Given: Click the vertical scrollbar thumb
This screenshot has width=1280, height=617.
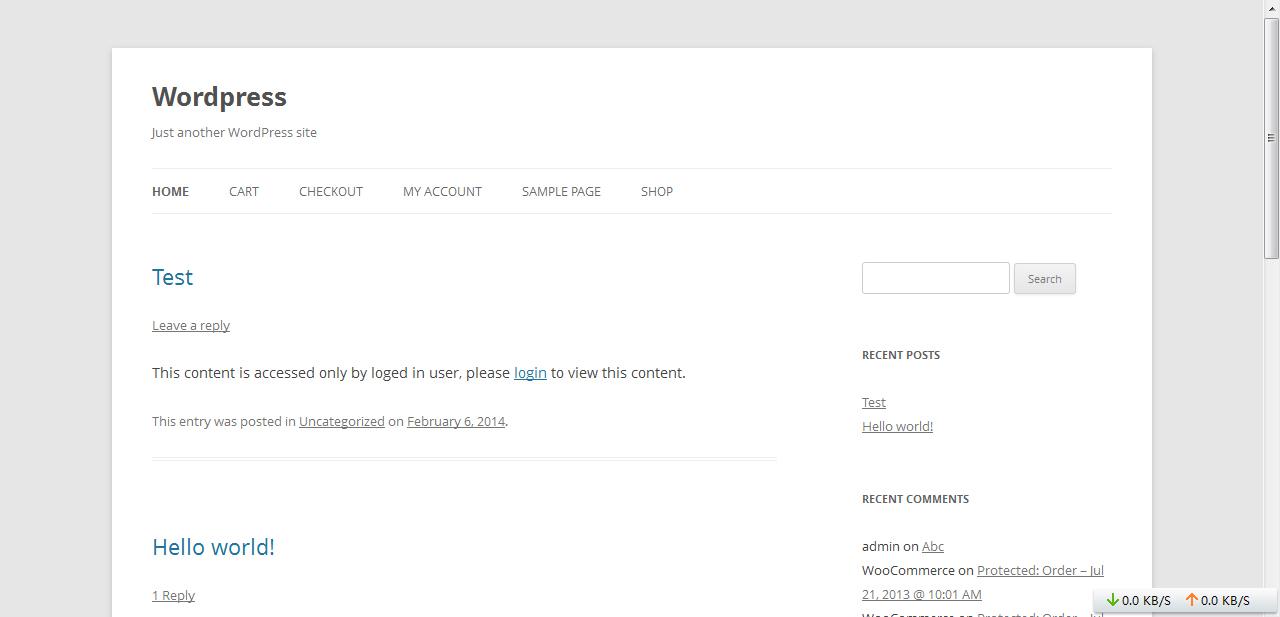Looking at the screenshot, I should (1272, 138).
